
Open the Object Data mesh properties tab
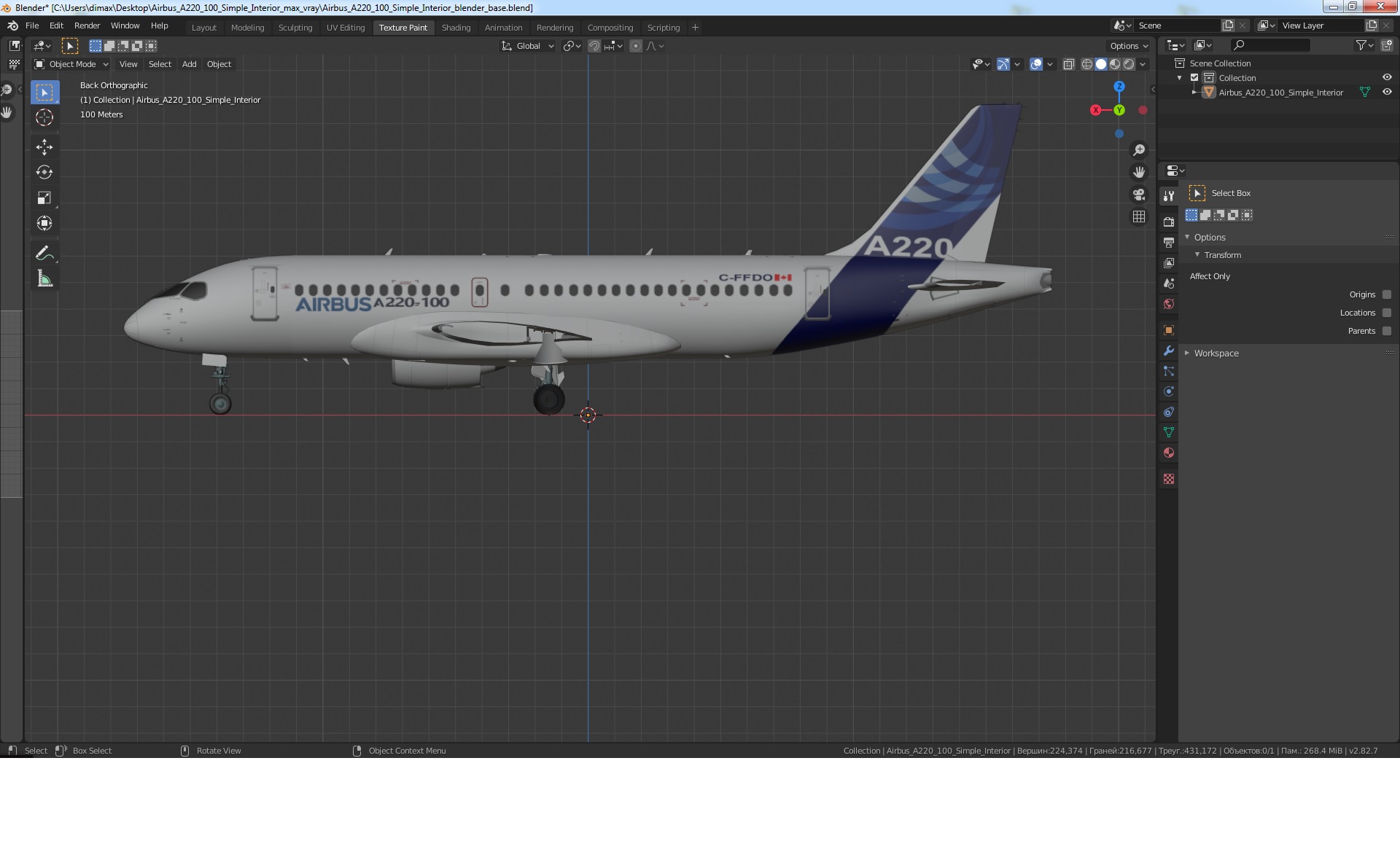(x=1169, y=432)
